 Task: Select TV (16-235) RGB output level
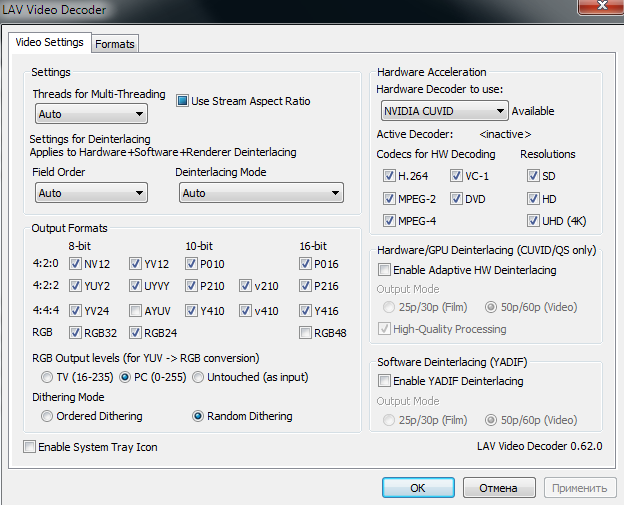coord(46,377)
